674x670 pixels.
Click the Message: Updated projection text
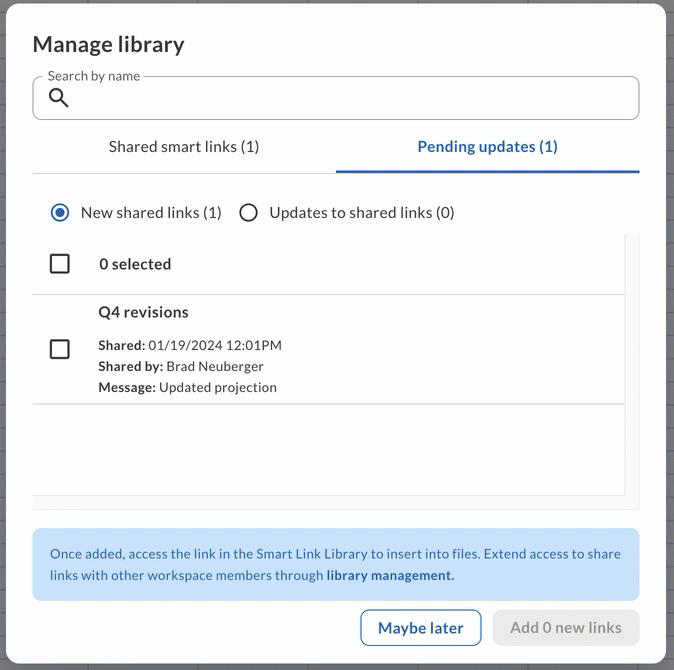(187, 388)
